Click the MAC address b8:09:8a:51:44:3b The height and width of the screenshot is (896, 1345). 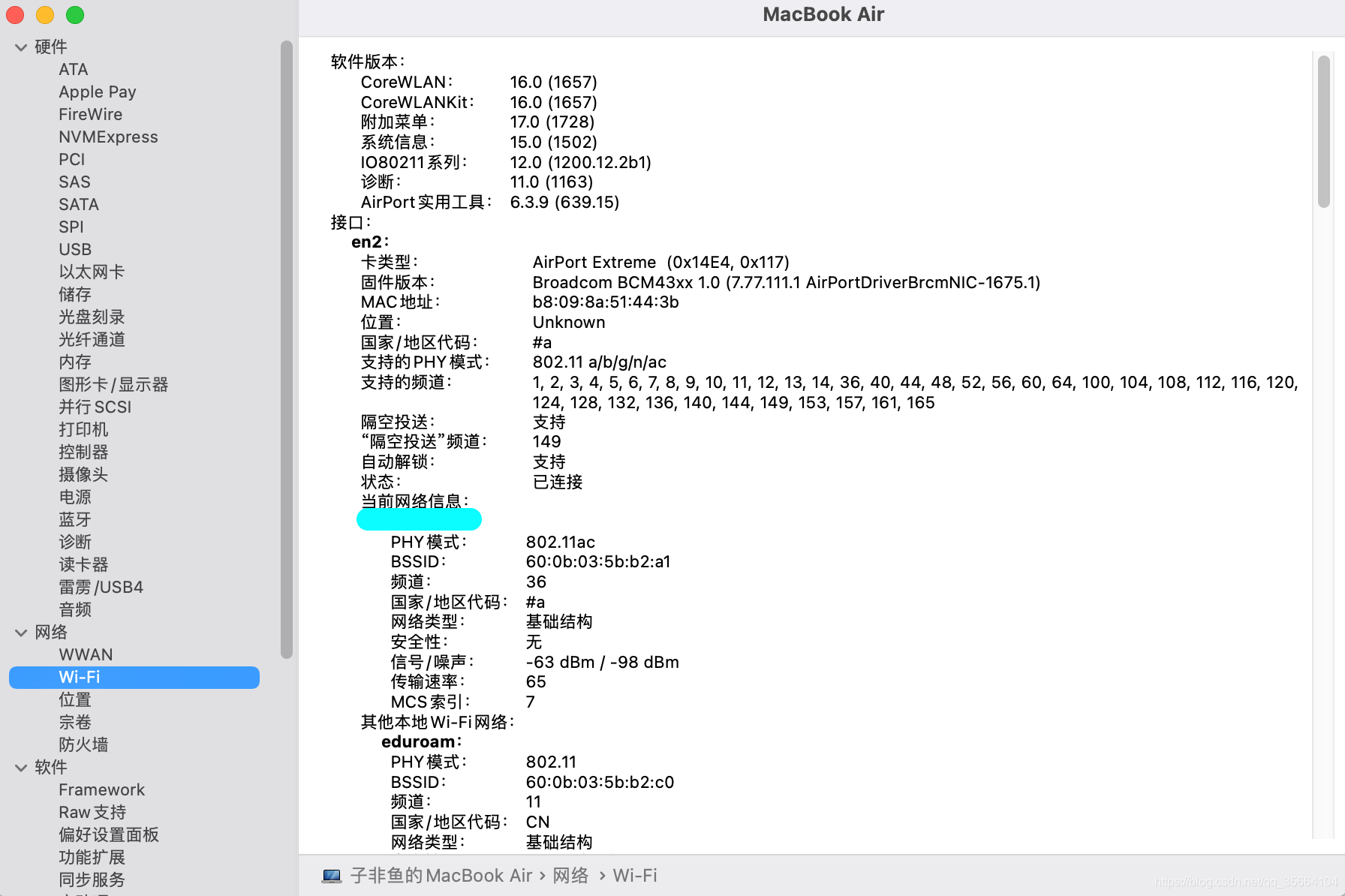[606, 302]
